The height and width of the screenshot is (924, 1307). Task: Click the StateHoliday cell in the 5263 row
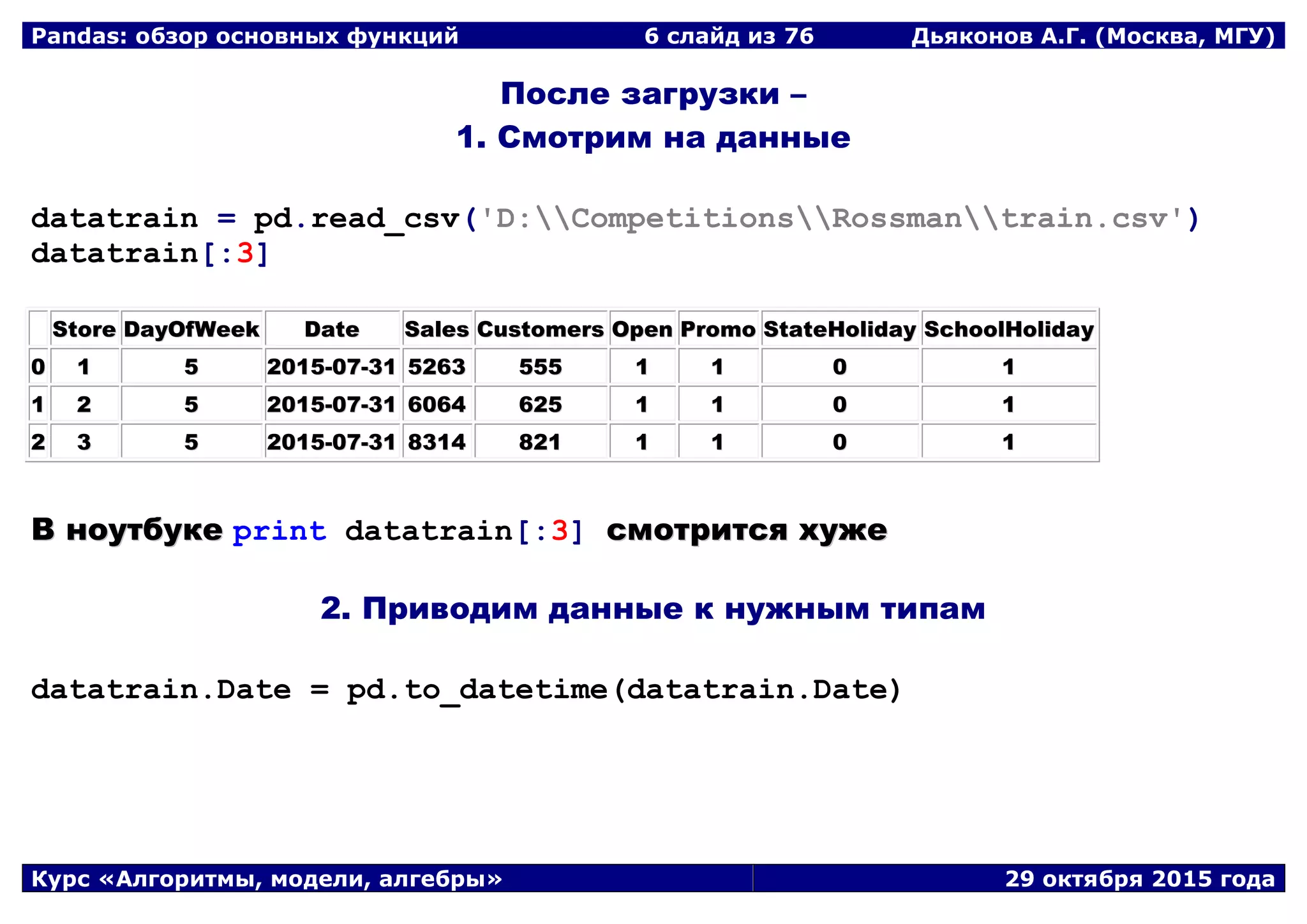[x=840, y=367]
